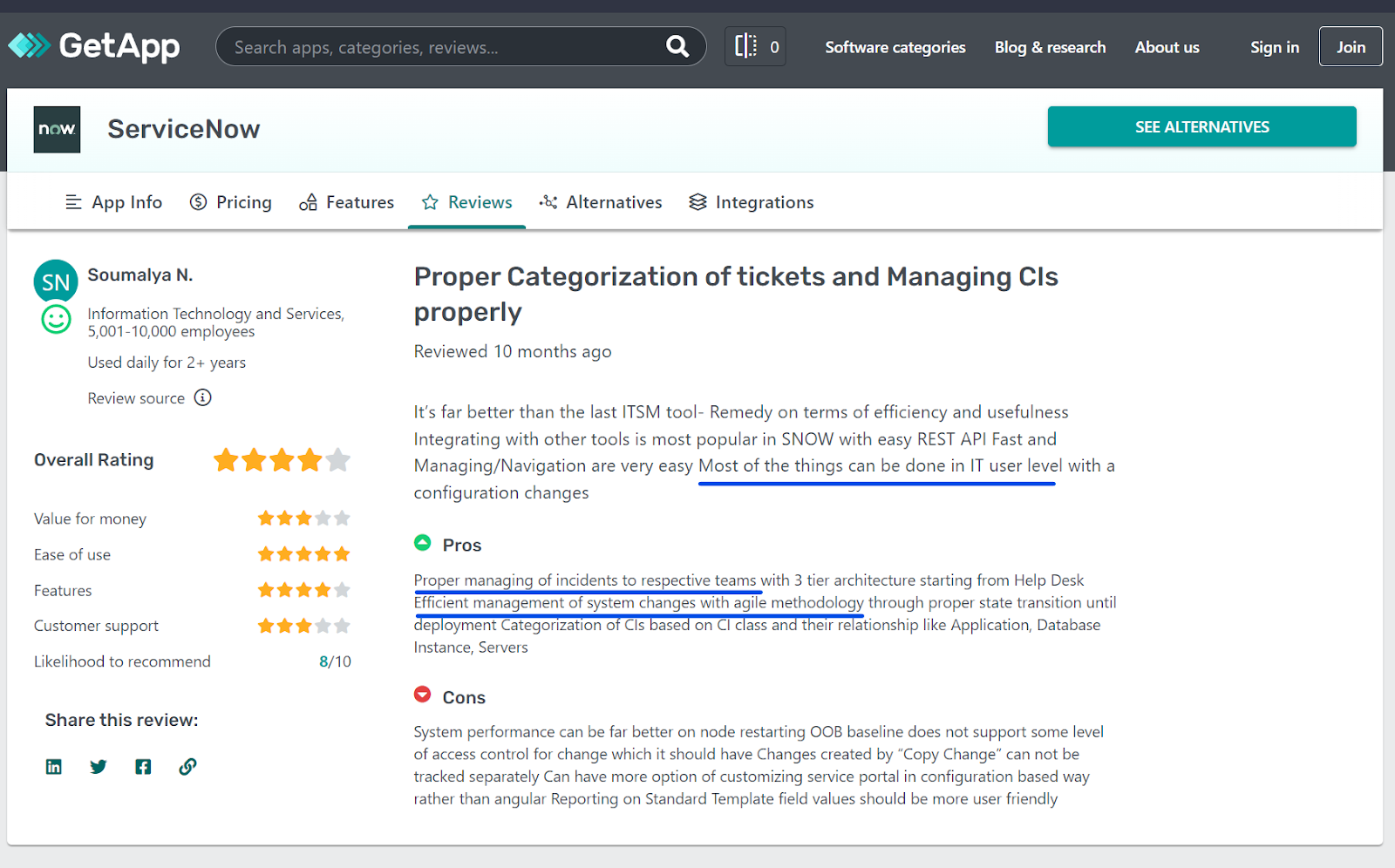Screen dimensions: 1395x868
Task: Copy review link icon
Action: (x=187, y=767)
